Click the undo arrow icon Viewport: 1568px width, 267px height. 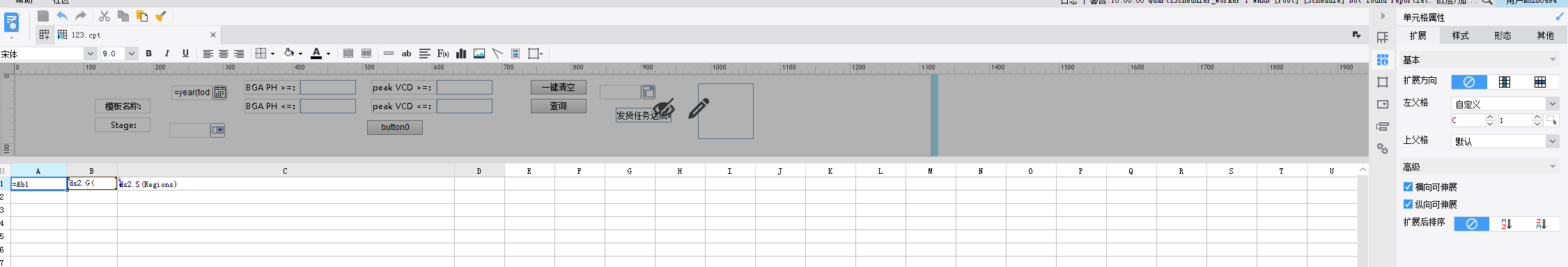coord(63,15)
